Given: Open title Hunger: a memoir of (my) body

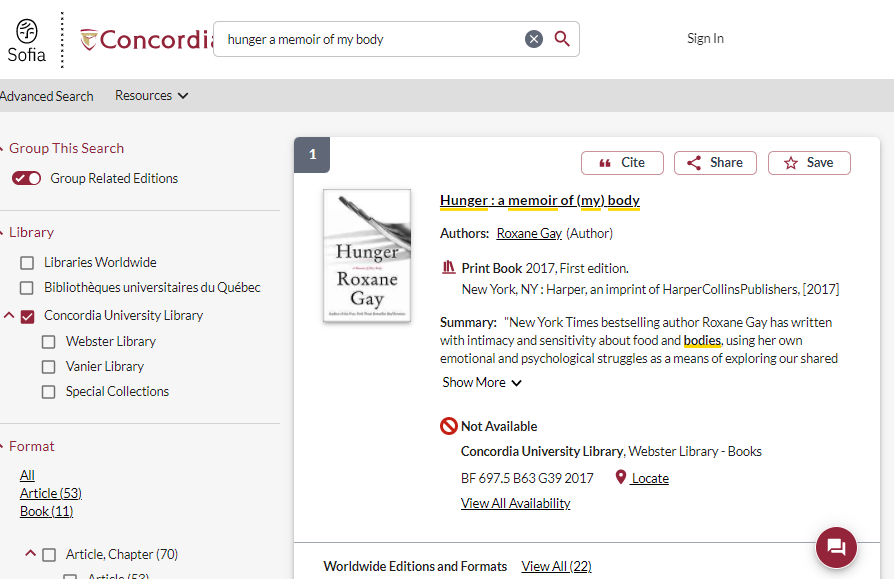Looking at the screenshot, I should click(539, 201).
